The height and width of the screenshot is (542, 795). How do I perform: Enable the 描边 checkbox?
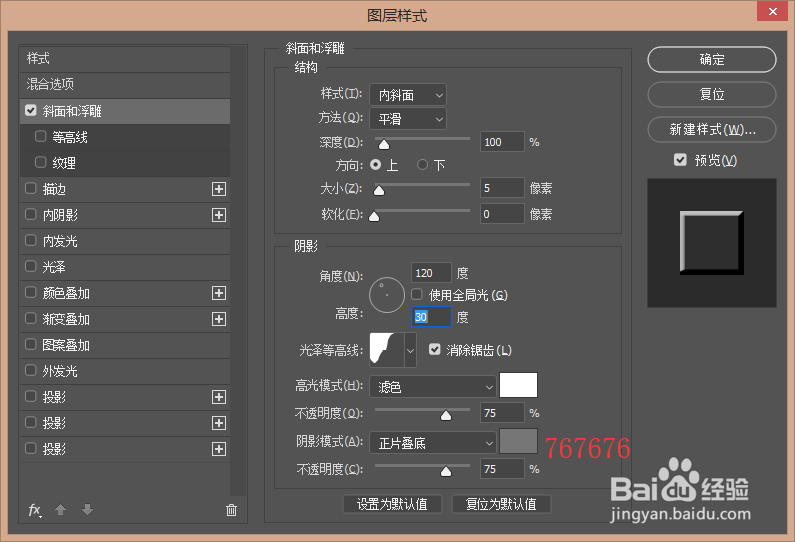coord(31,188)
